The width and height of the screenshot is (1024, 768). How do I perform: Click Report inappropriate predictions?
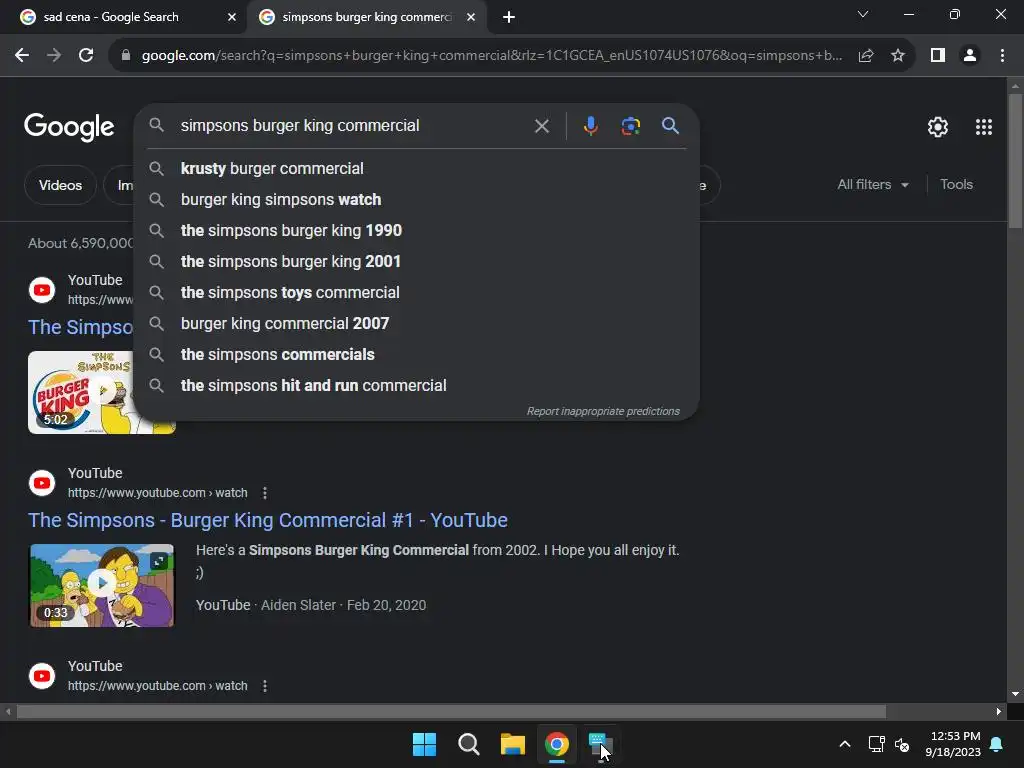(603, 411)
